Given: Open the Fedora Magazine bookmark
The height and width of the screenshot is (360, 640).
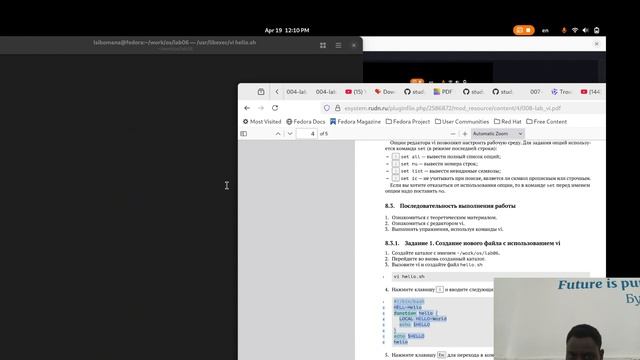Looking at the screenshot, I should coord(355,122).
